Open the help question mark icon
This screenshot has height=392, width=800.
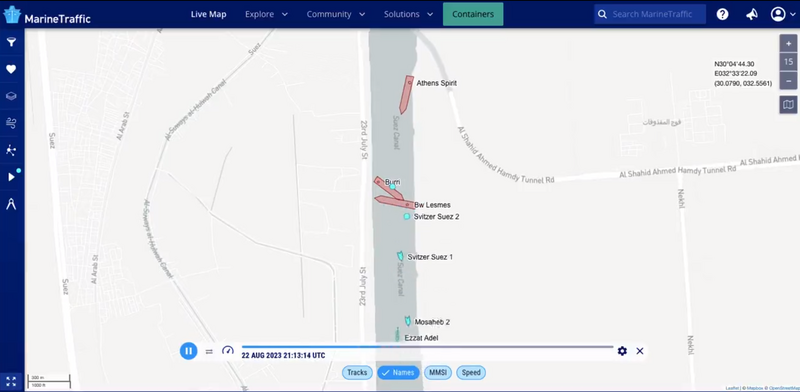pyautogui.click(x=722, y=14)
